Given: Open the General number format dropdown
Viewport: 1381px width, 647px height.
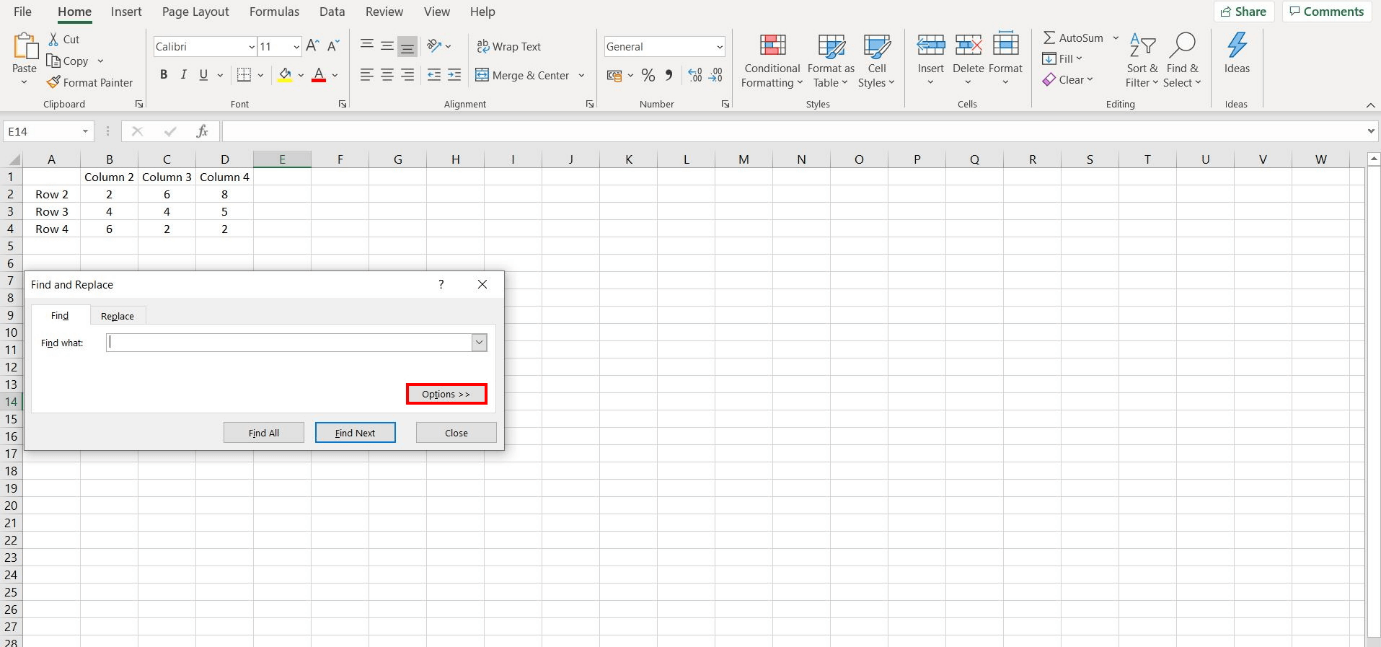Looking at the screenshot, I should coord(720,47).
